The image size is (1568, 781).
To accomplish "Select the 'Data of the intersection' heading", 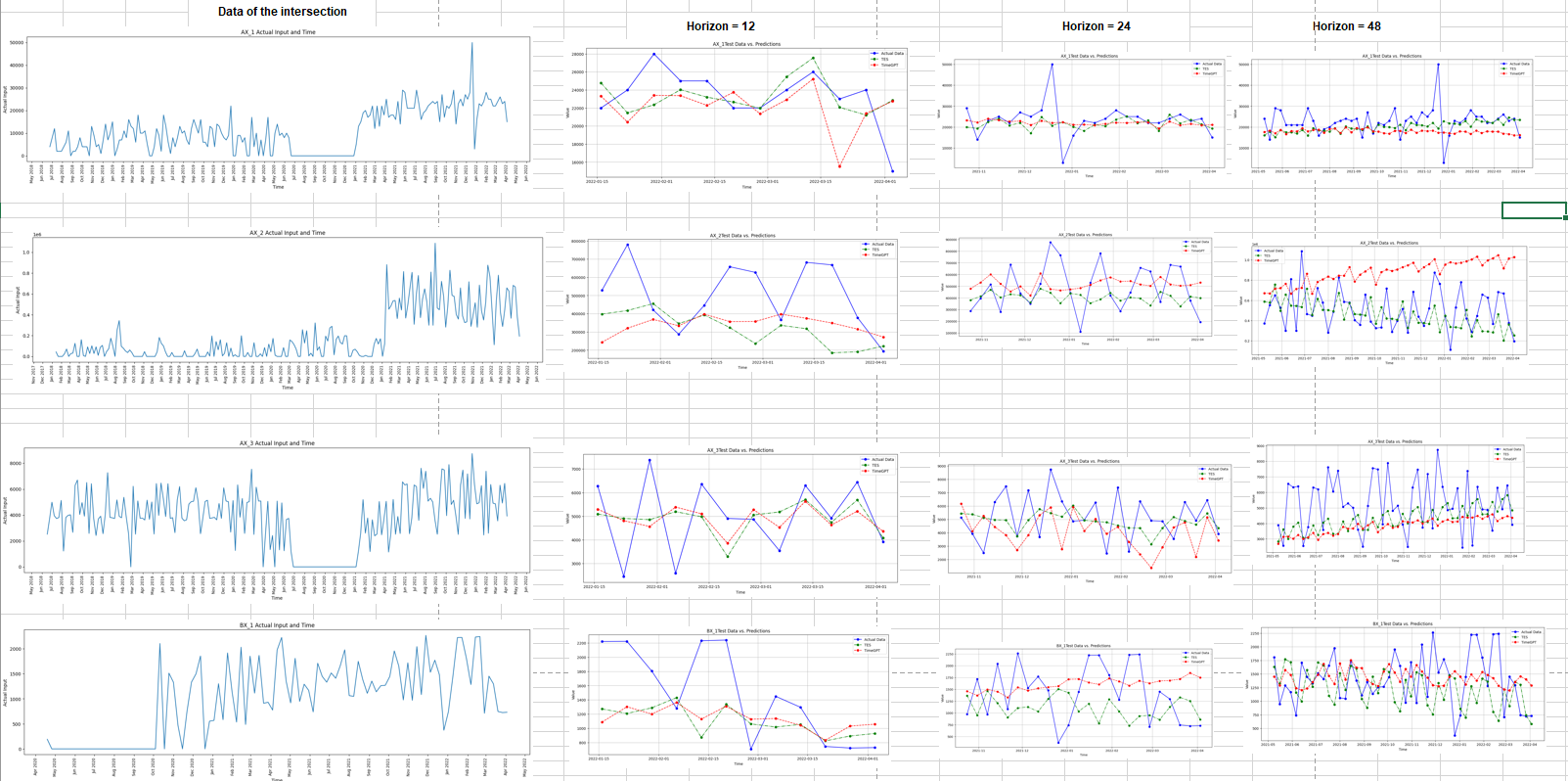I will click(282, 12).
